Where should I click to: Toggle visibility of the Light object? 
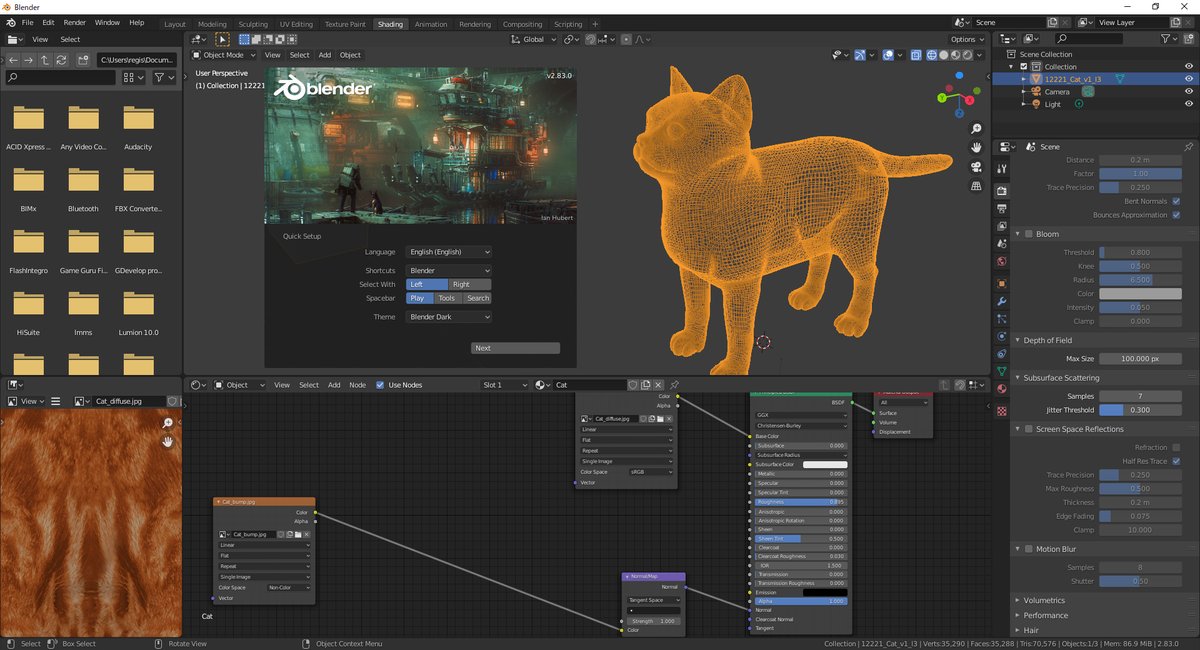(x=1190, y=104)
